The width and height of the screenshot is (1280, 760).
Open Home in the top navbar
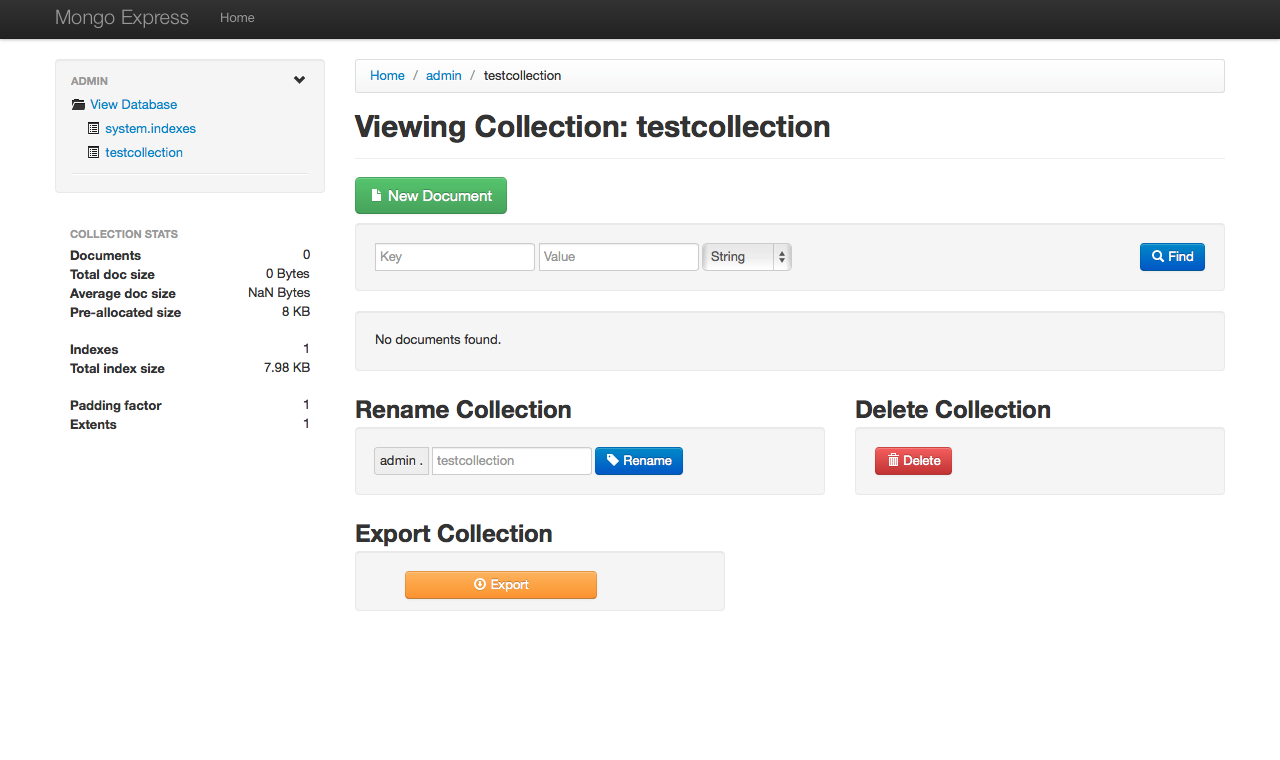237,18
